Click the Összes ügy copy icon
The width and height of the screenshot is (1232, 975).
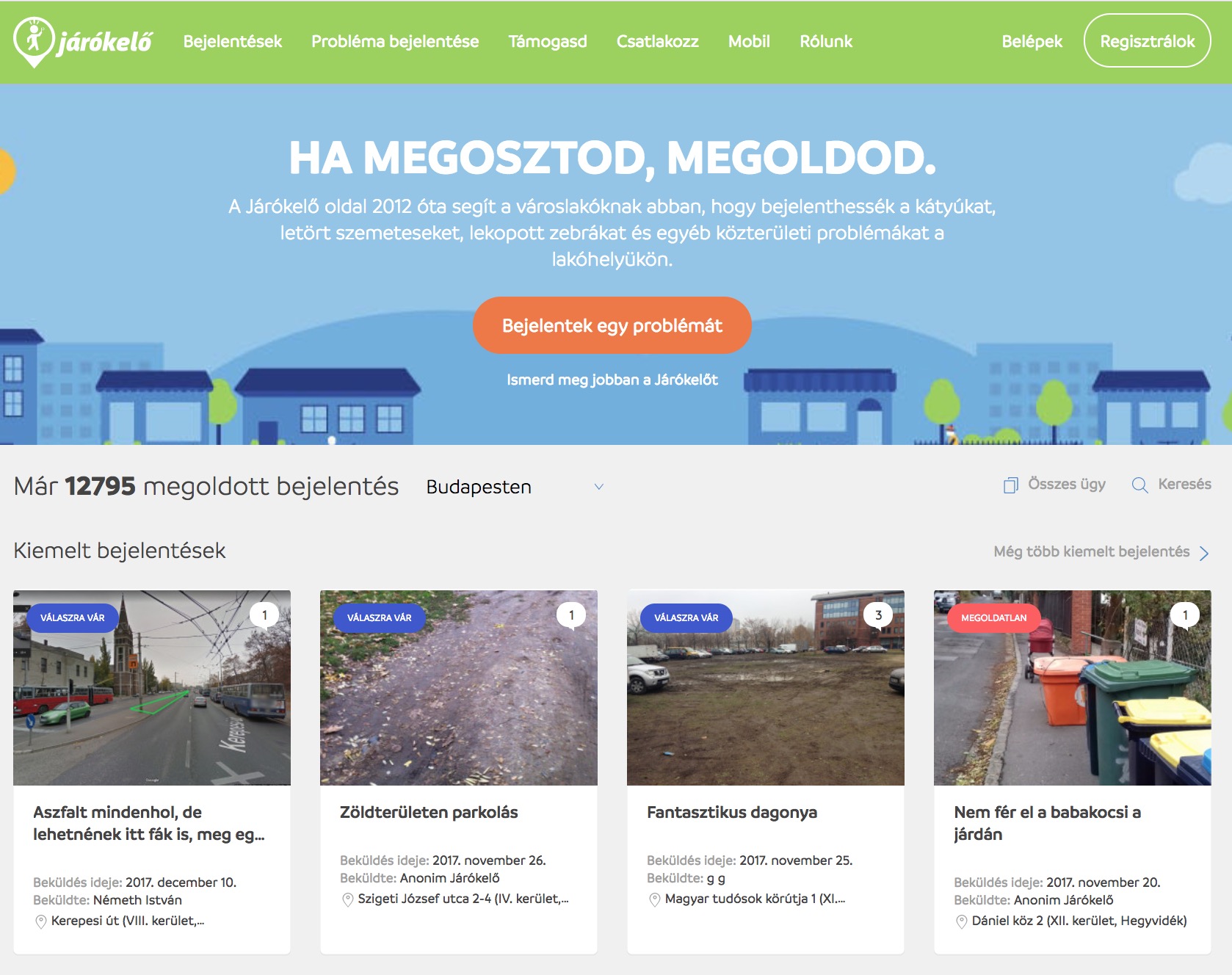click(1010, 485)
